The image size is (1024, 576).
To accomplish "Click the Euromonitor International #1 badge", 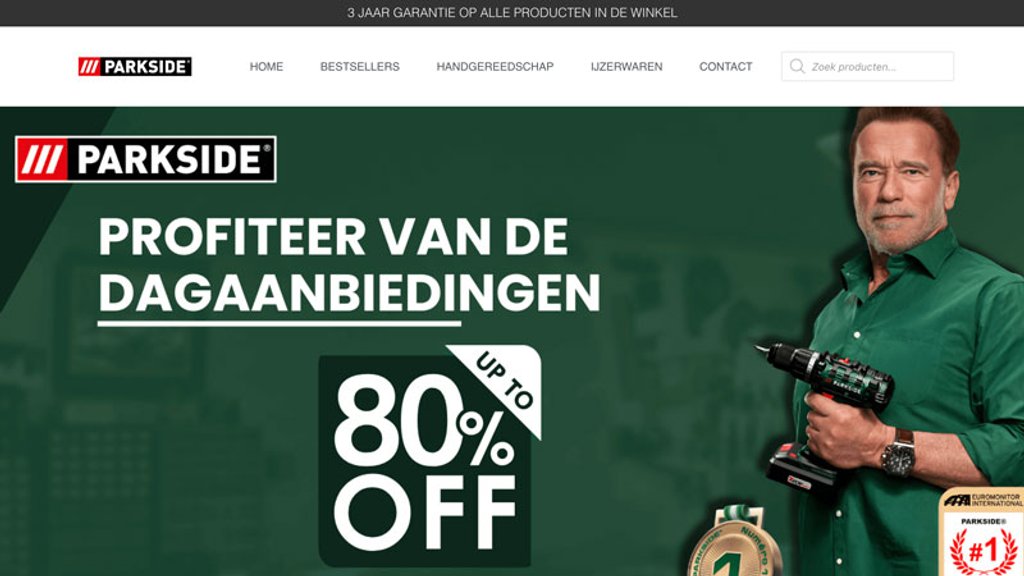I will 982,532.
